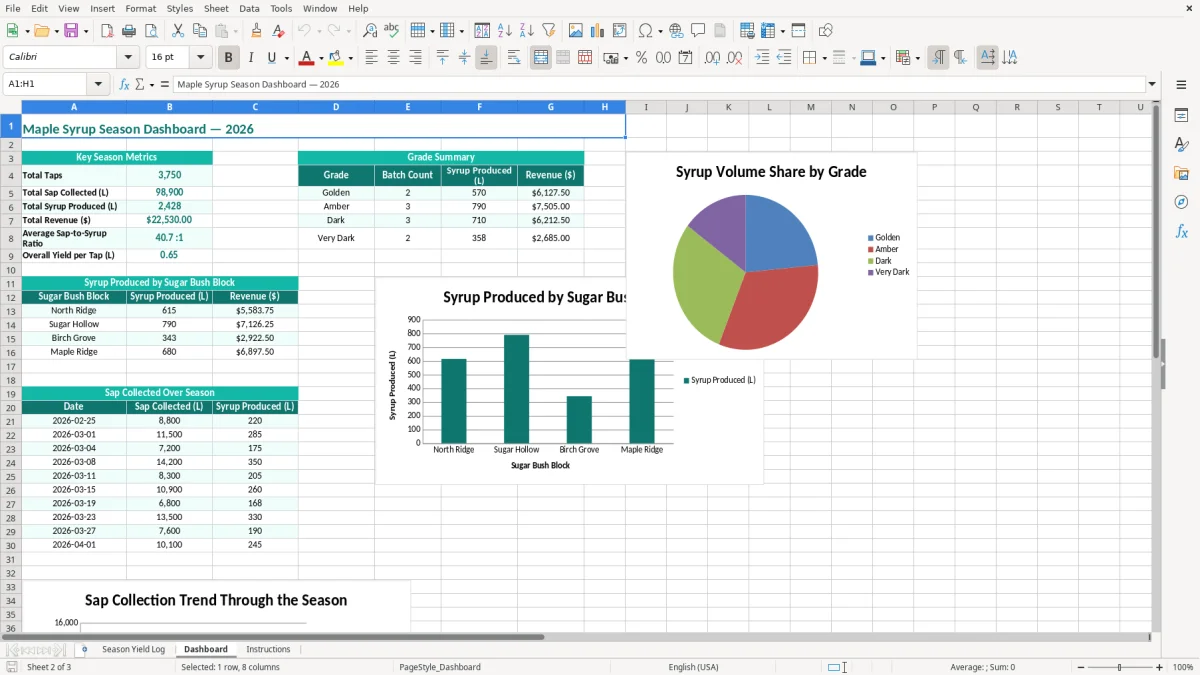Open the Background Color dropdown arrow
The width and height of the screenshot is (1200, 675).
click(350, 58)
